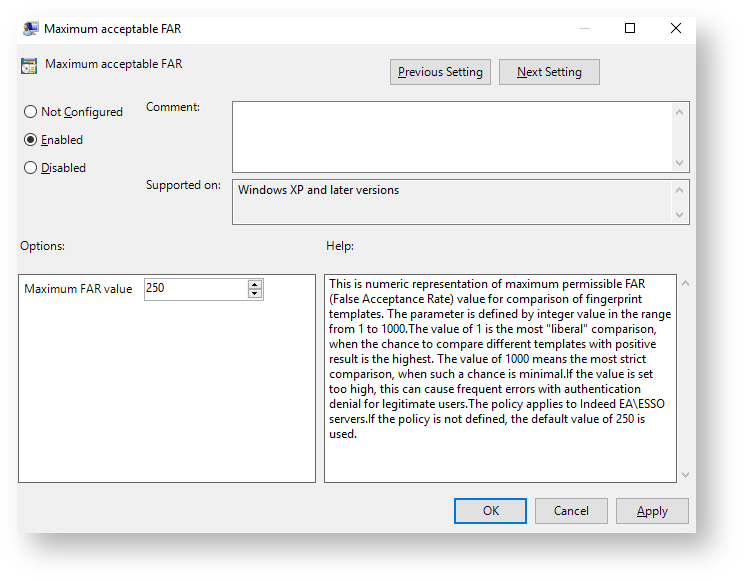Click the policy setting icon beside the heading
The image size is (744, 581).
[x=29, y=65]
